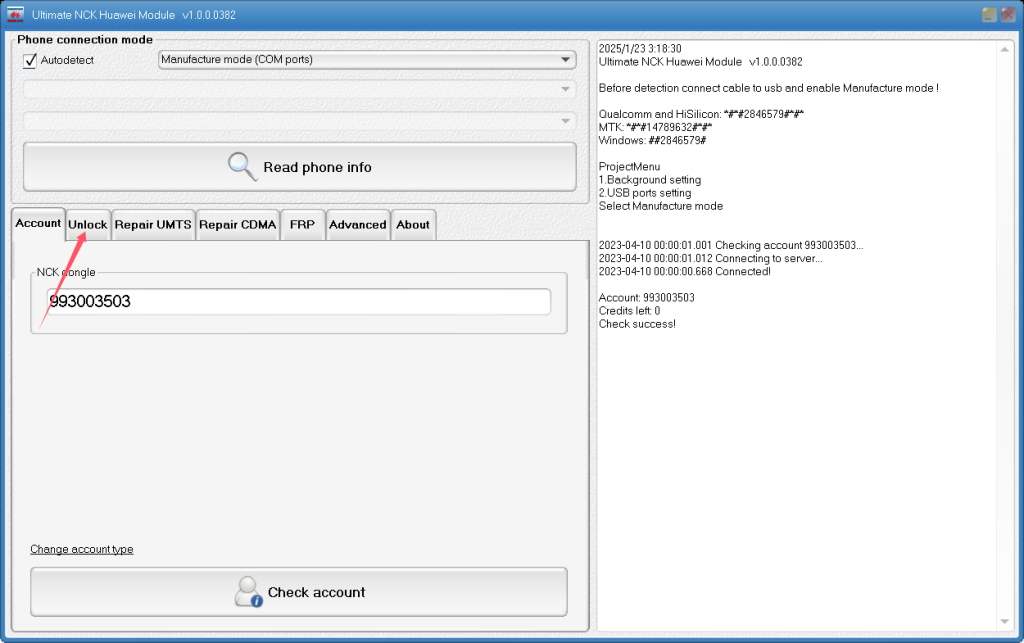Click the 'Check success!' log line
The height and width of the screenshot is (643, 1024).
pos(637,324)
